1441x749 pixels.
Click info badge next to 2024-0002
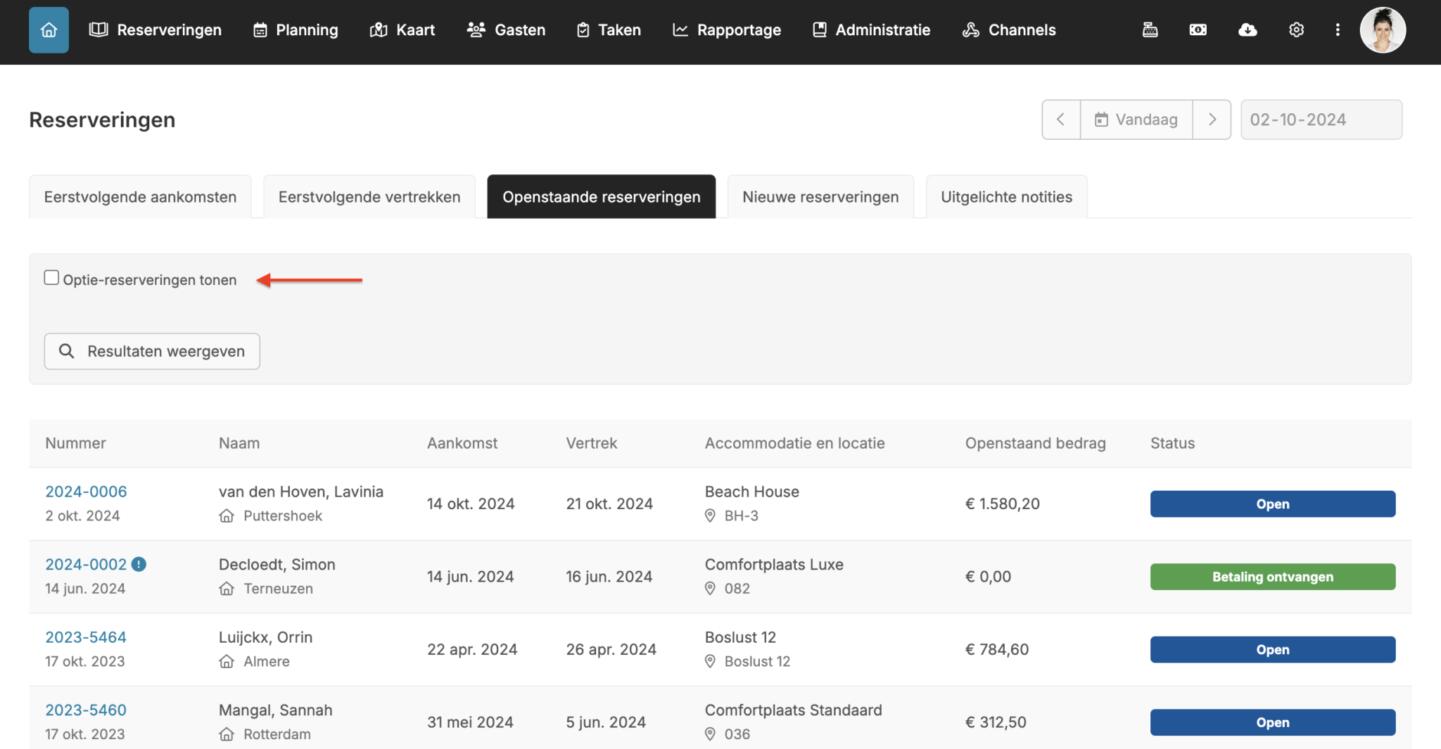point(139,564)
